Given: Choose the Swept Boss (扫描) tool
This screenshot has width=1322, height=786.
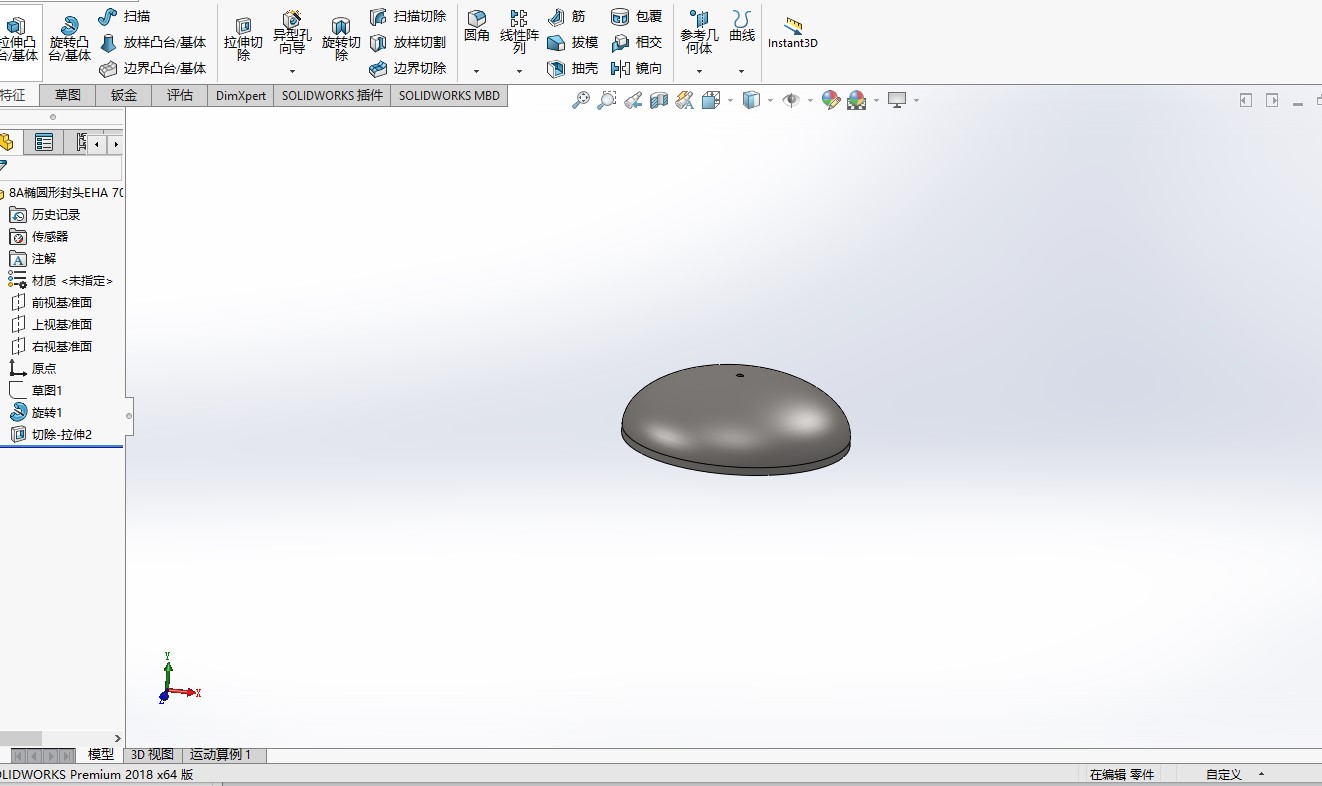Looking at the screenshot, I should point(125,16).
